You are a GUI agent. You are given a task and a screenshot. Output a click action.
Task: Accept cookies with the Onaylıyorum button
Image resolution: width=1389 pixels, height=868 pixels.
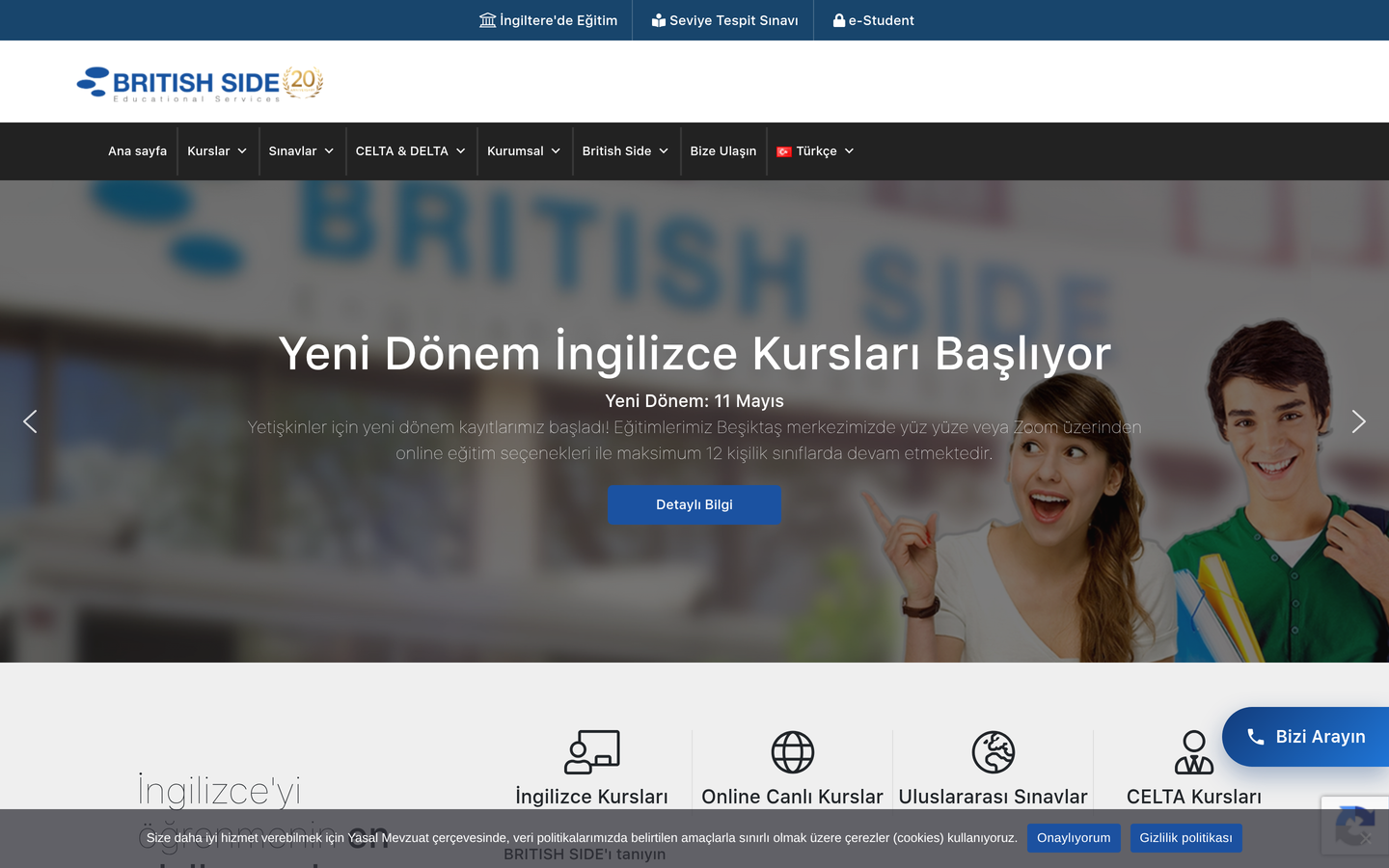[x=1074, y=838]
